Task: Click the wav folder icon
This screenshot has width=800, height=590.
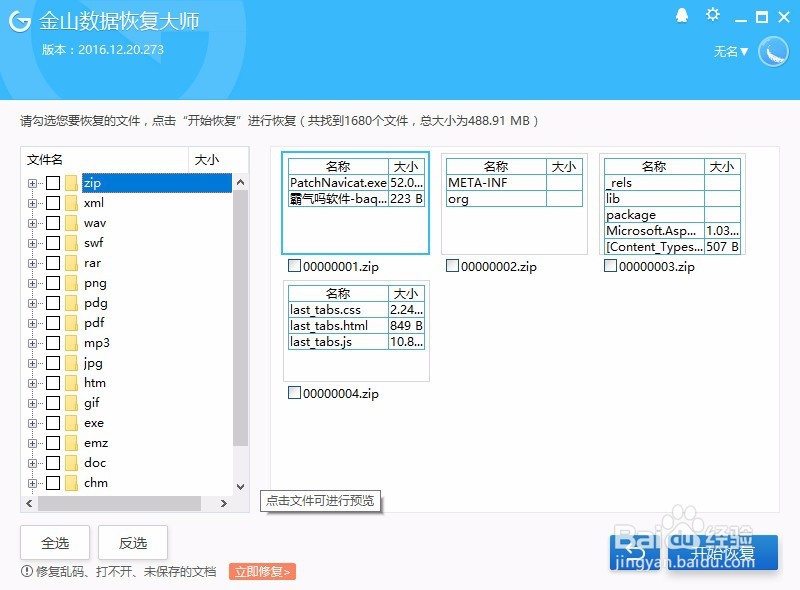Action: pos(71,223)
